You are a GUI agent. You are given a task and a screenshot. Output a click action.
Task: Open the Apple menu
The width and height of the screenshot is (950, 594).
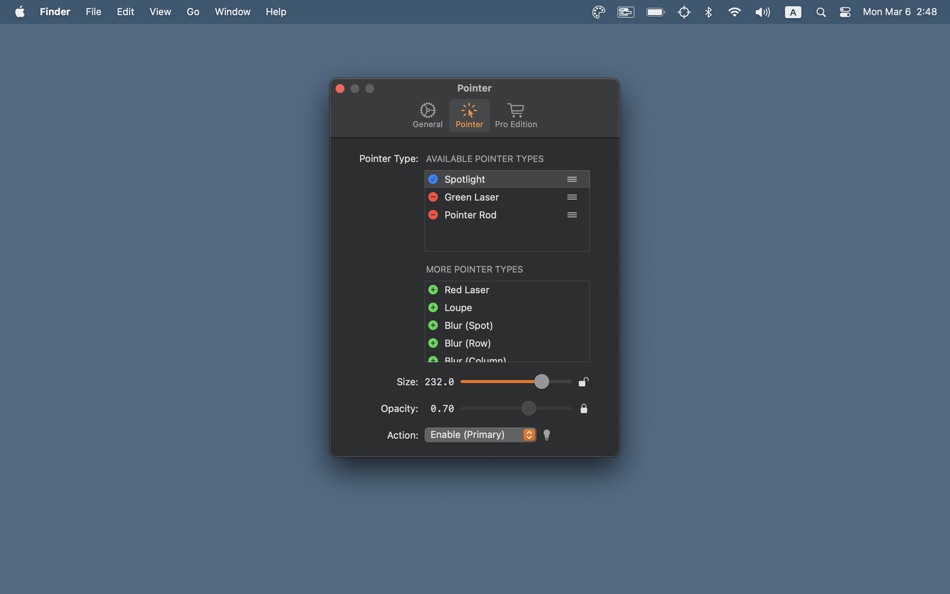click(x=19, y=12)
